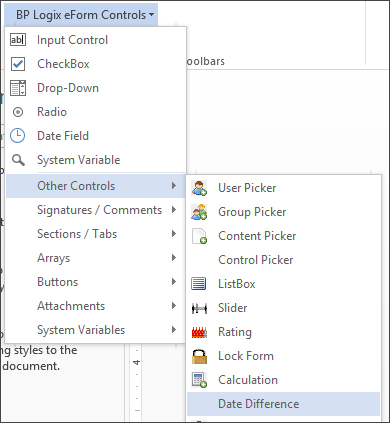This screenshot has height=423, width=390.
Task: Click the Input Control text box icon
Action: [18, 40]
